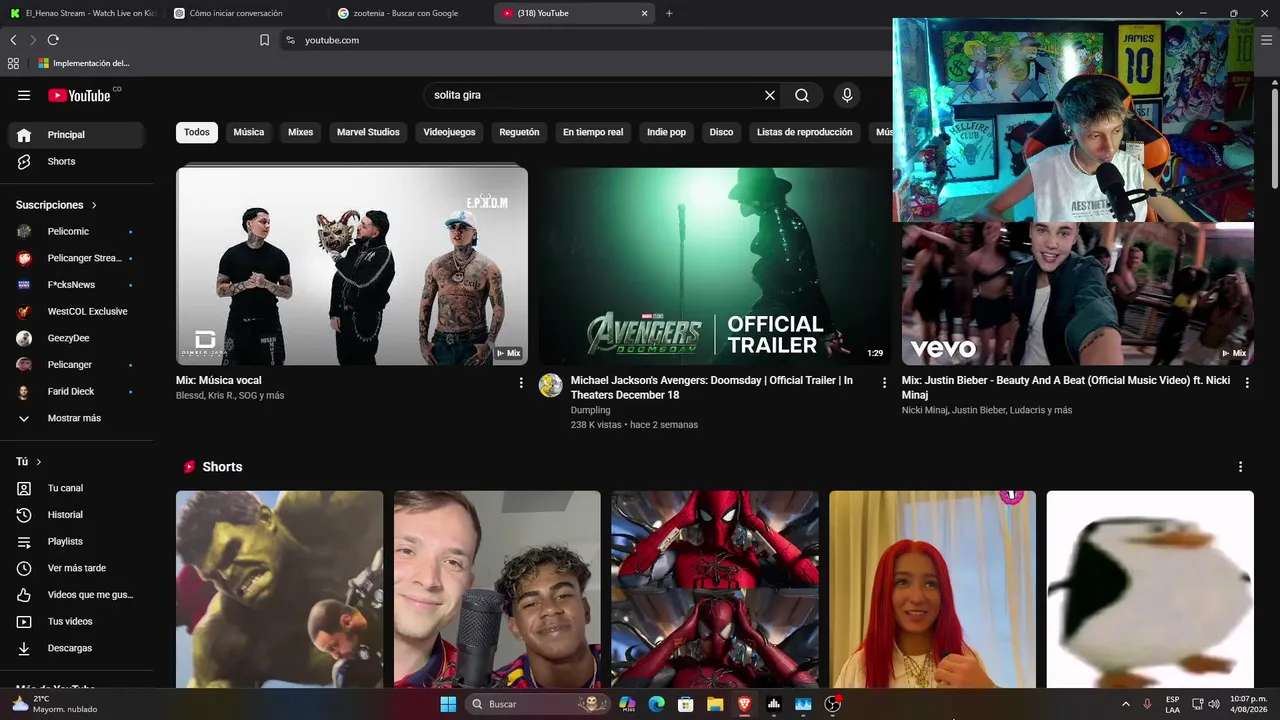Select the Marvel Studios filter chip
This screenshot has width=1280, height=720.
coord(368,132)
